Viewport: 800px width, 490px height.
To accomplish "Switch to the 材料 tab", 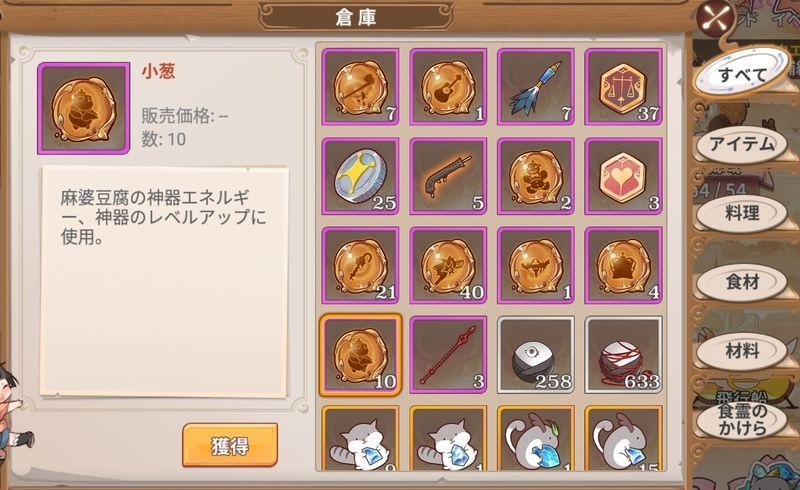I will tap(742, 351).
